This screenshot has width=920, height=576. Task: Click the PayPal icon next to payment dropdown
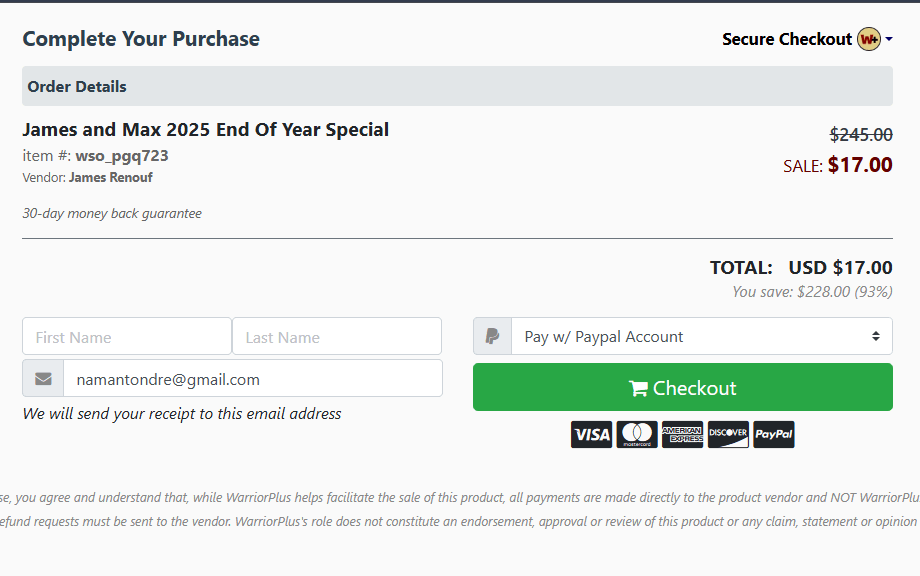point(492,335)
